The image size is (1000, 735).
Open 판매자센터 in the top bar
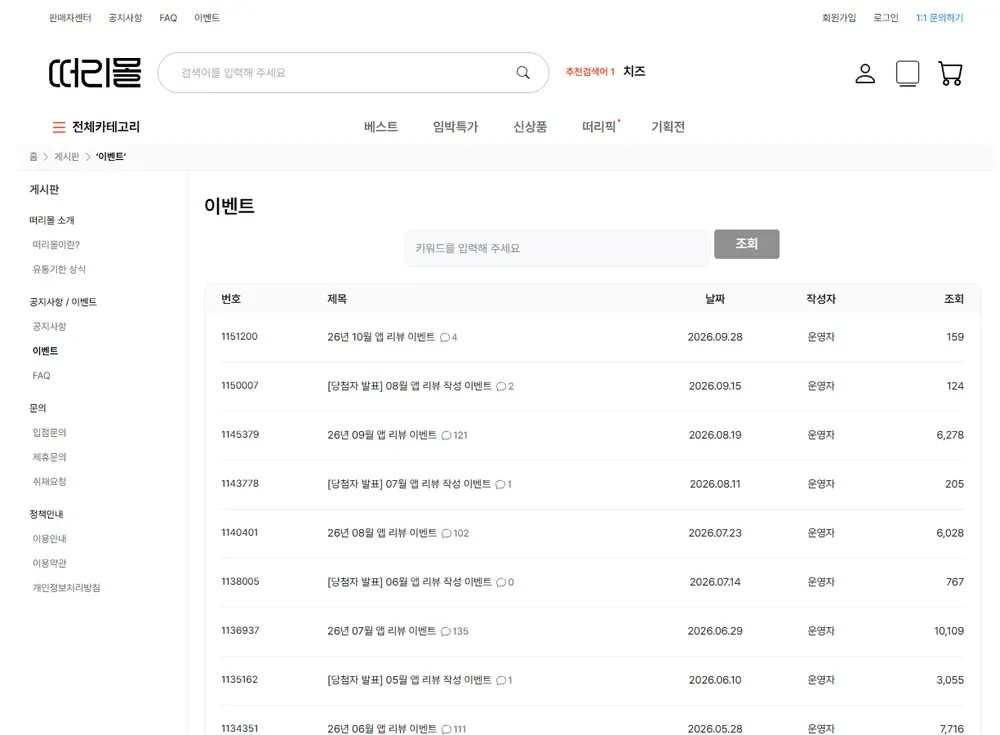(x=70, y=18)
